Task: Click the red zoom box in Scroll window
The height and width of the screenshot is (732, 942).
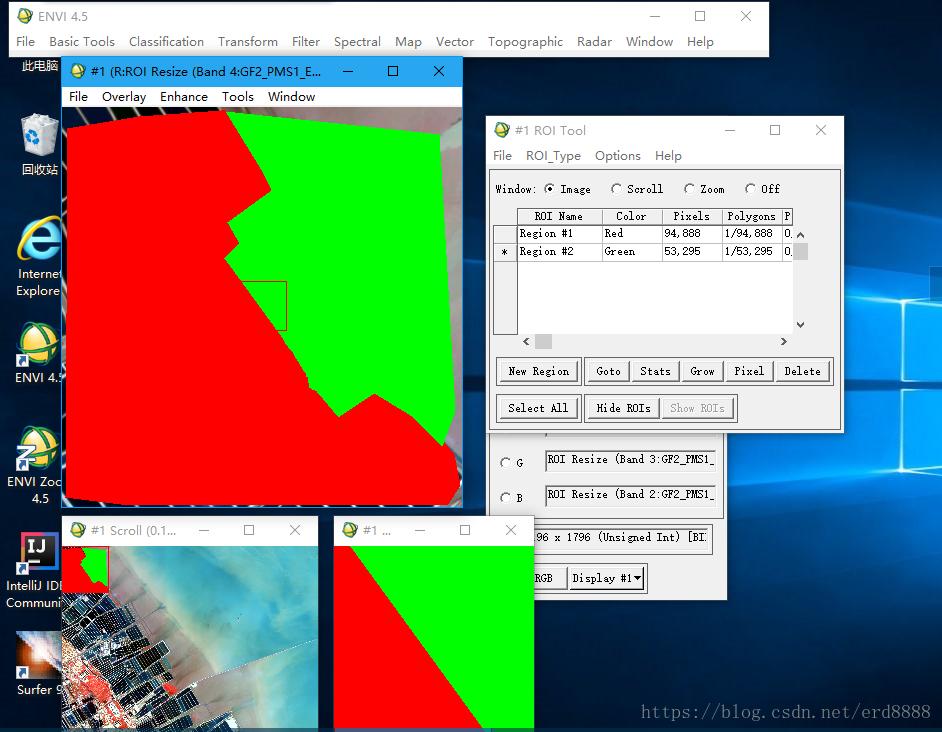Action: pyautogui.click(x=85, y=569)
